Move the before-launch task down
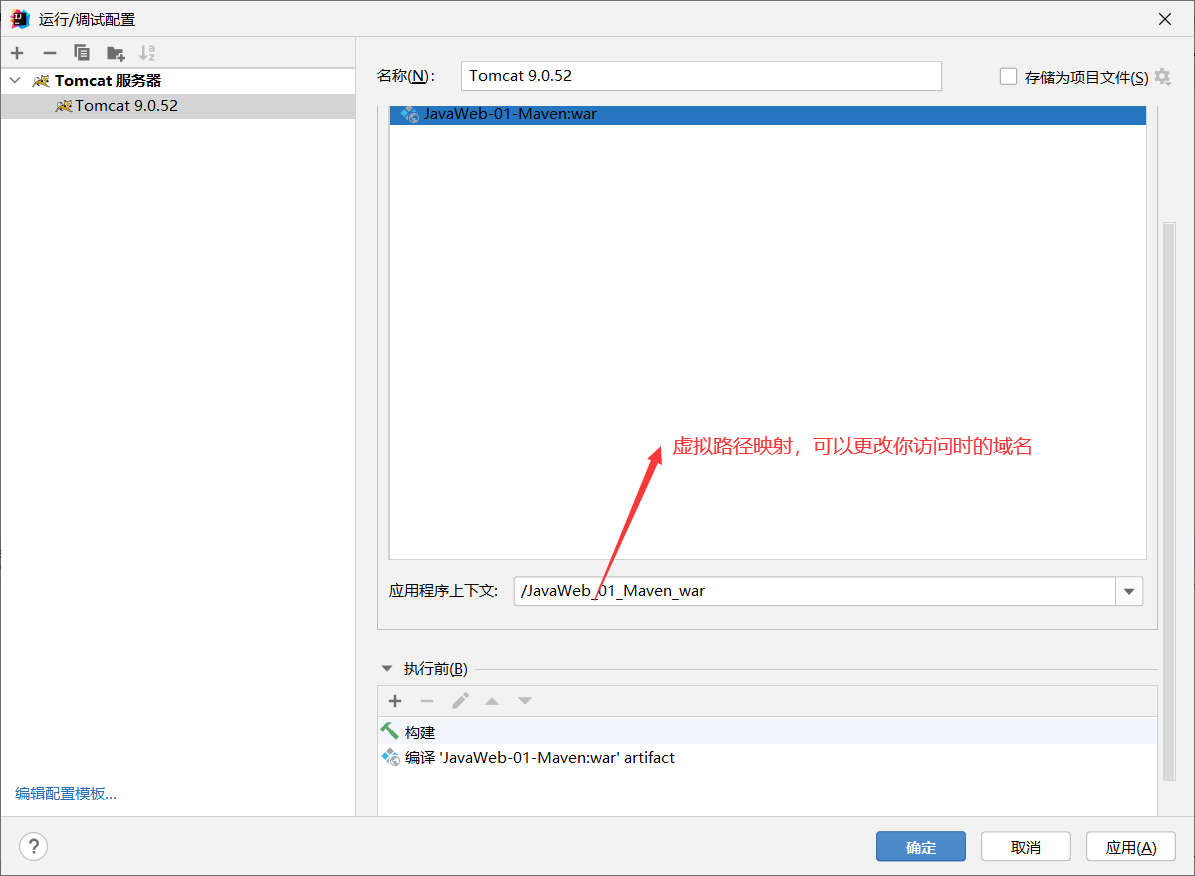This screenshot has height=876, width=1195. point(525,701)
